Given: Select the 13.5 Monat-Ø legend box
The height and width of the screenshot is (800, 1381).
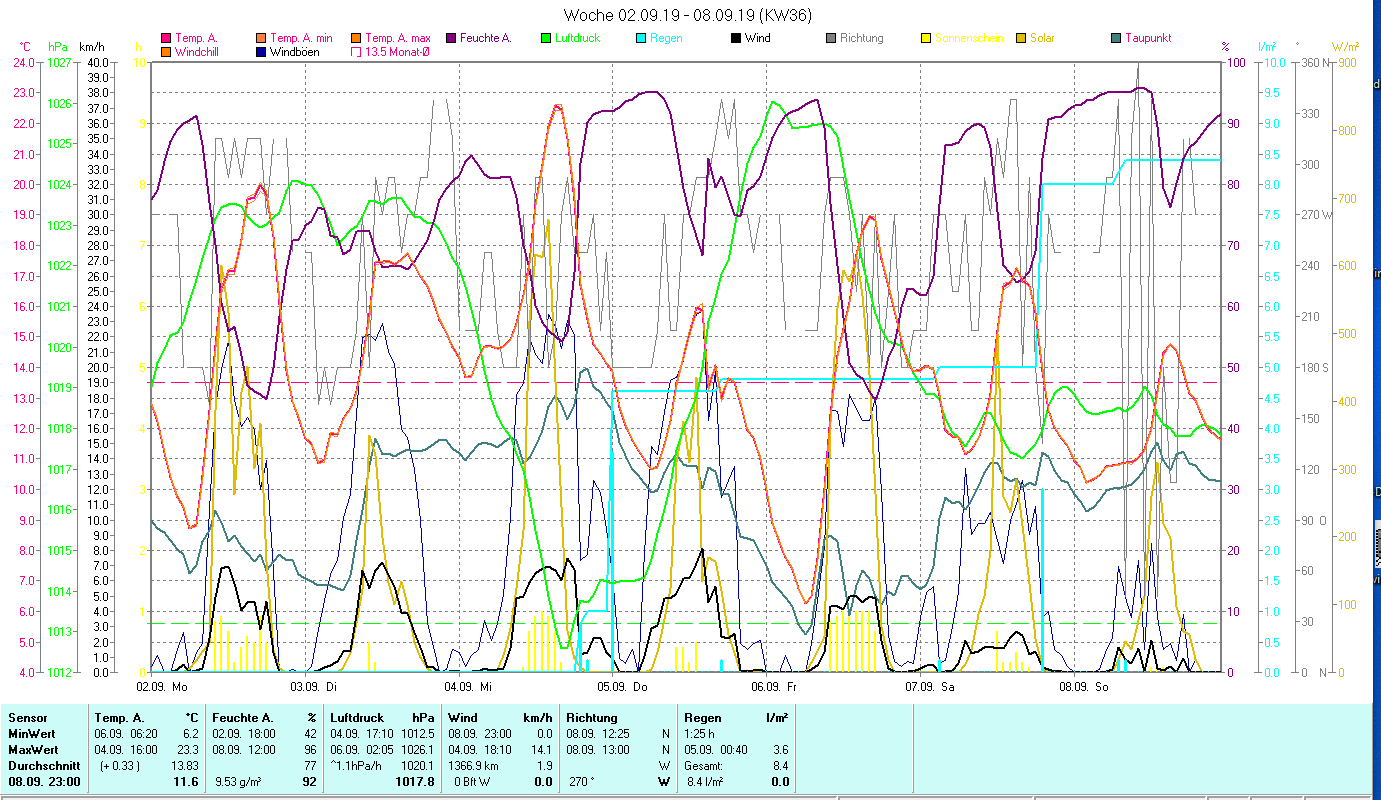Looking at the screenshot, I should pyautogui.click(x=356, y=51).
